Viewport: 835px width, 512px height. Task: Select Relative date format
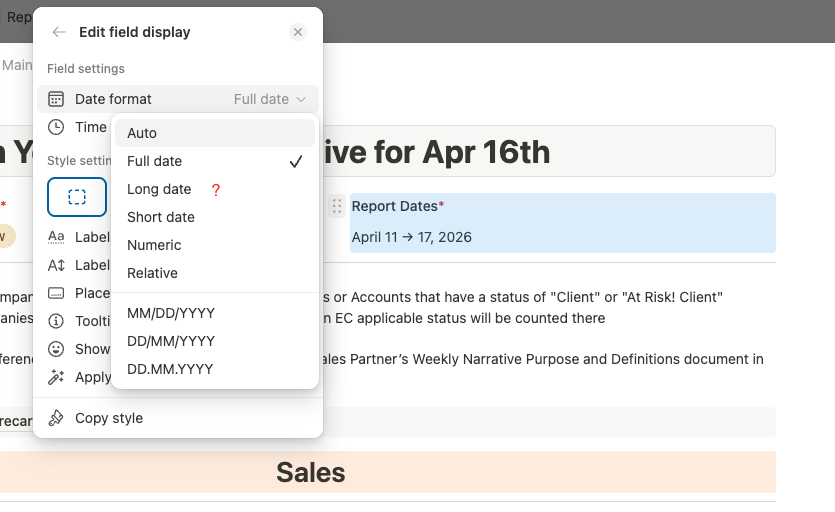152,273
